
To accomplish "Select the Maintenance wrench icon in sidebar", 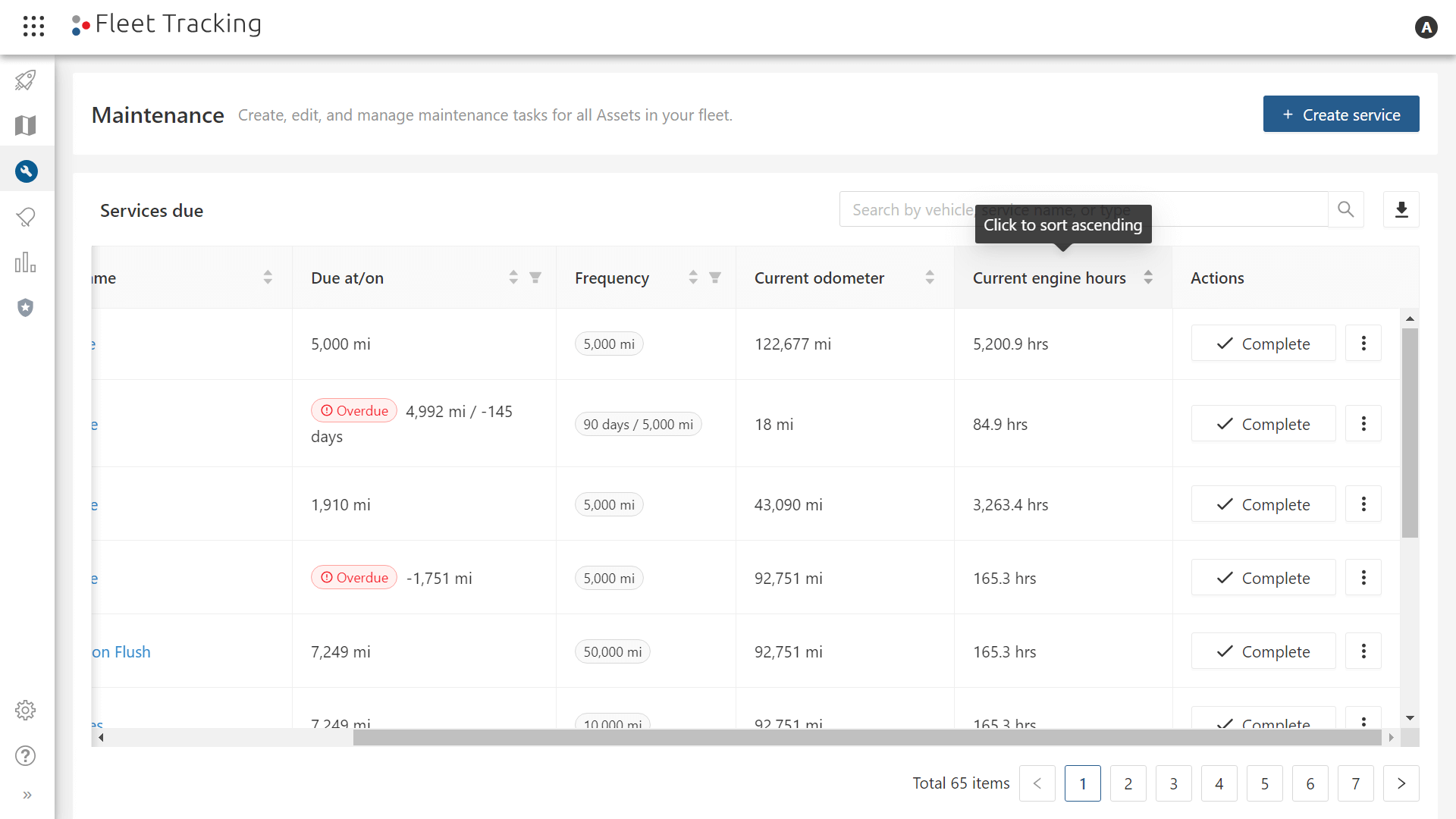I will coord(27,171).
